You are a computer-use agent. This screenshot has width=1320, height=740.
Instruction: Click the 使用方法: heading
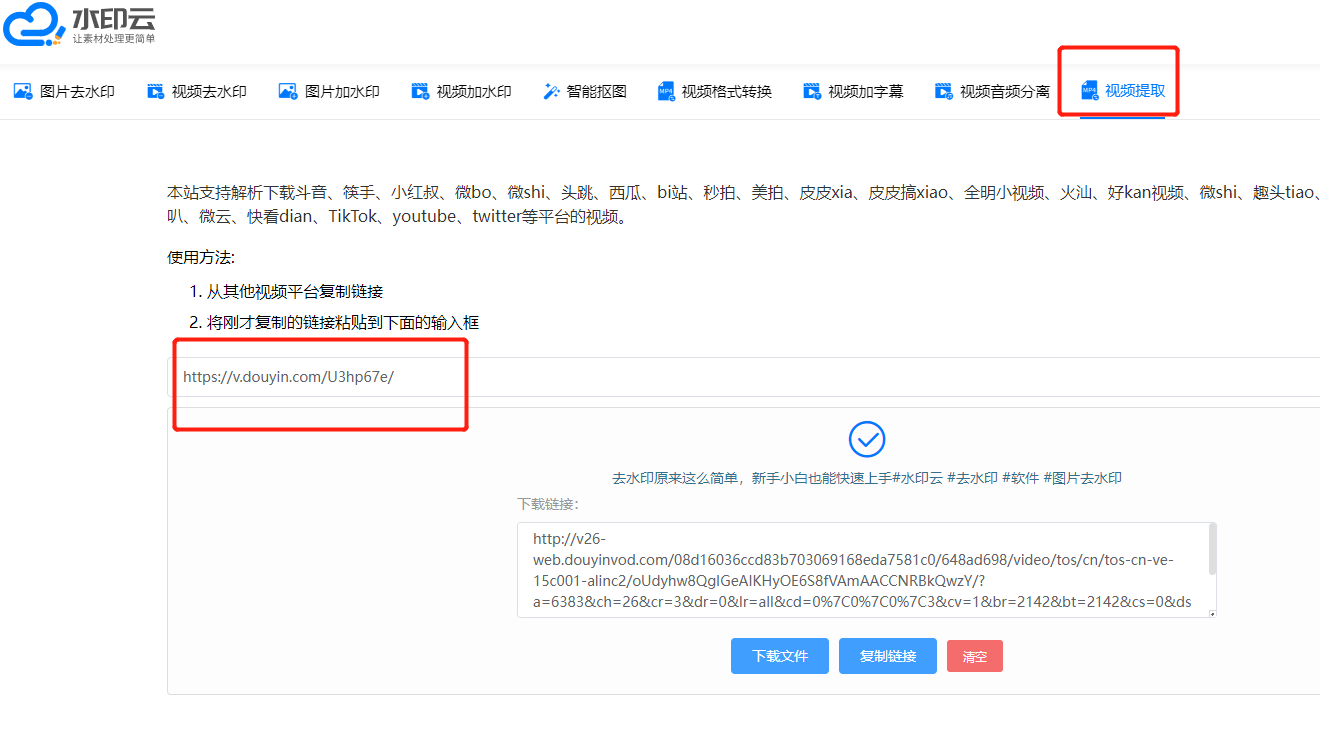tap(201, 257)
